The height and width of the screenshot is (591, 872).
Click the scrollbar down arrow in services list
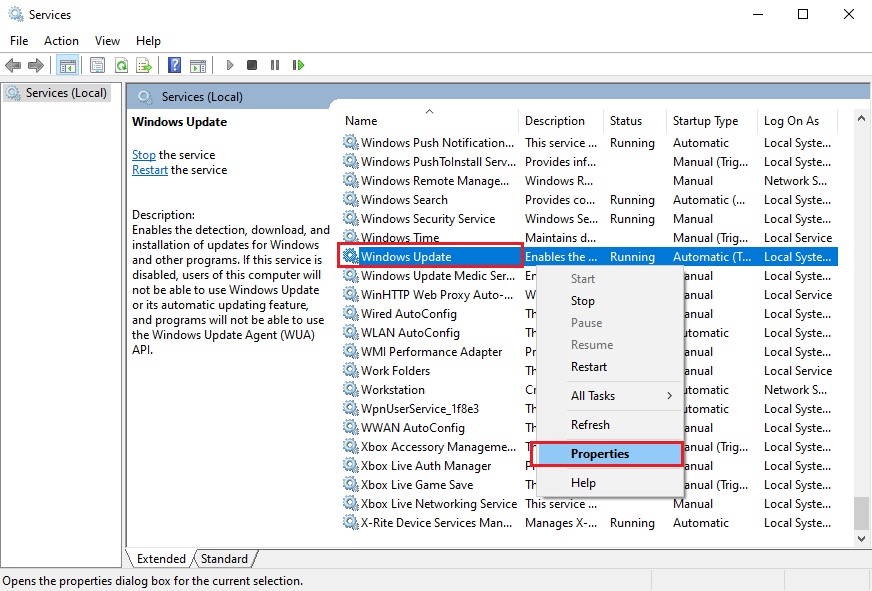(x=861, y=538)
